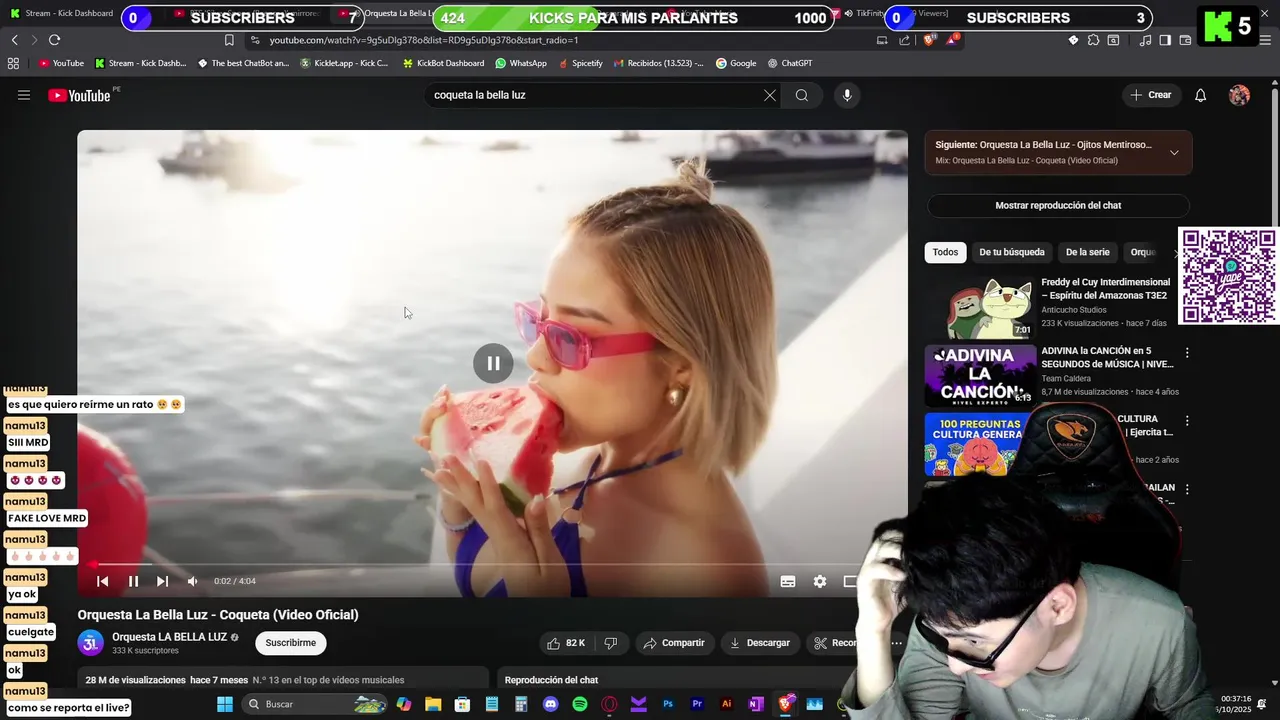The height and width of the screenshot is (720, 1280).
Task: Mute the video with the speaker icon
Action: coord(192,581)
